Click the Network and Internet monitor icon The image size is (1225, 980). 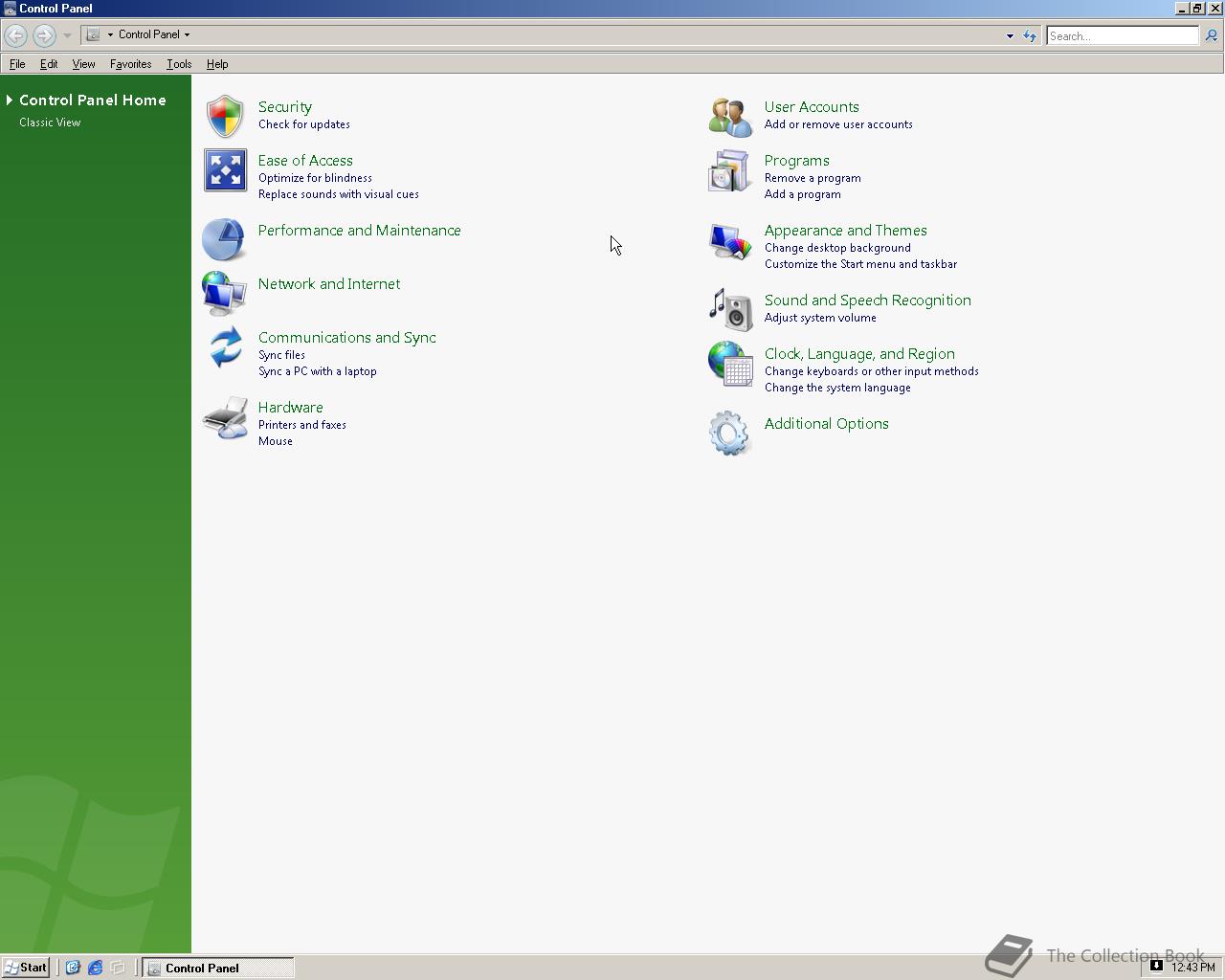point(225,293)
